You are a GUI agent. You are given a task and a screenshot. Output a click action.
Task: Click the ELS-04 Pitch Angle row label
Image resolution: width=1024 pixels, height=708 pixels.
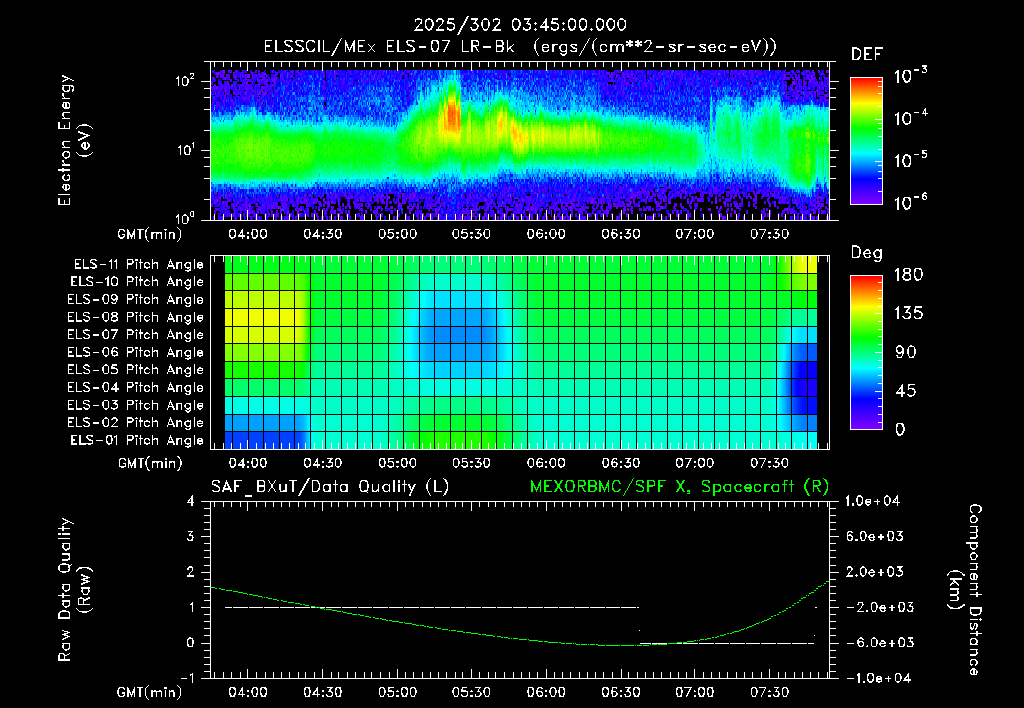(x=136, y=387)
